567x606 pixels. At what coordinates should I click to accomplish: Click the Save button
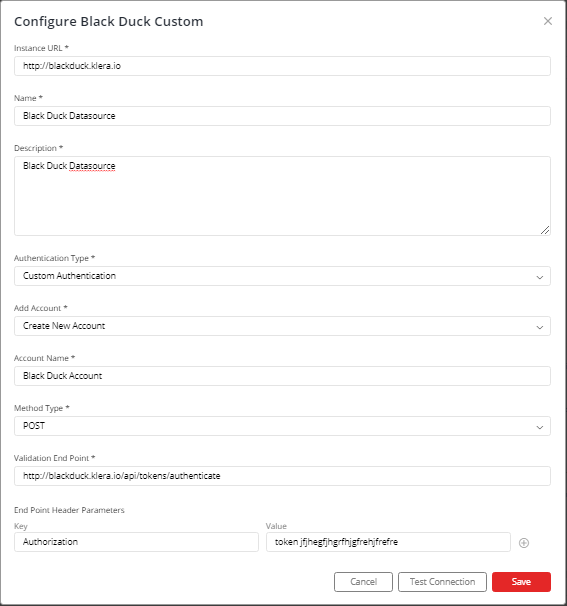point(521,582)
